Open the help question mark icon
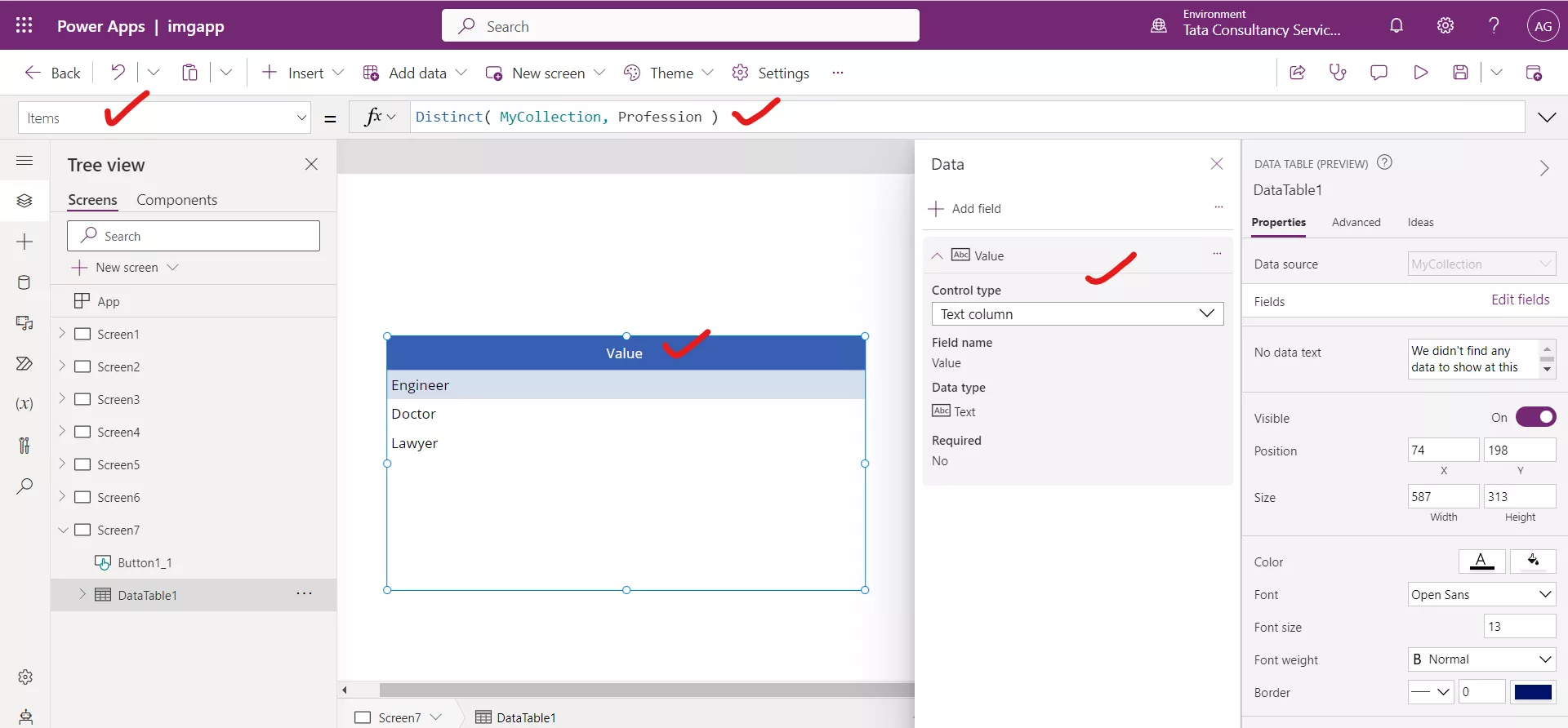The width and height of the screenshot is (1568, 728). (x=1494, y=25)
